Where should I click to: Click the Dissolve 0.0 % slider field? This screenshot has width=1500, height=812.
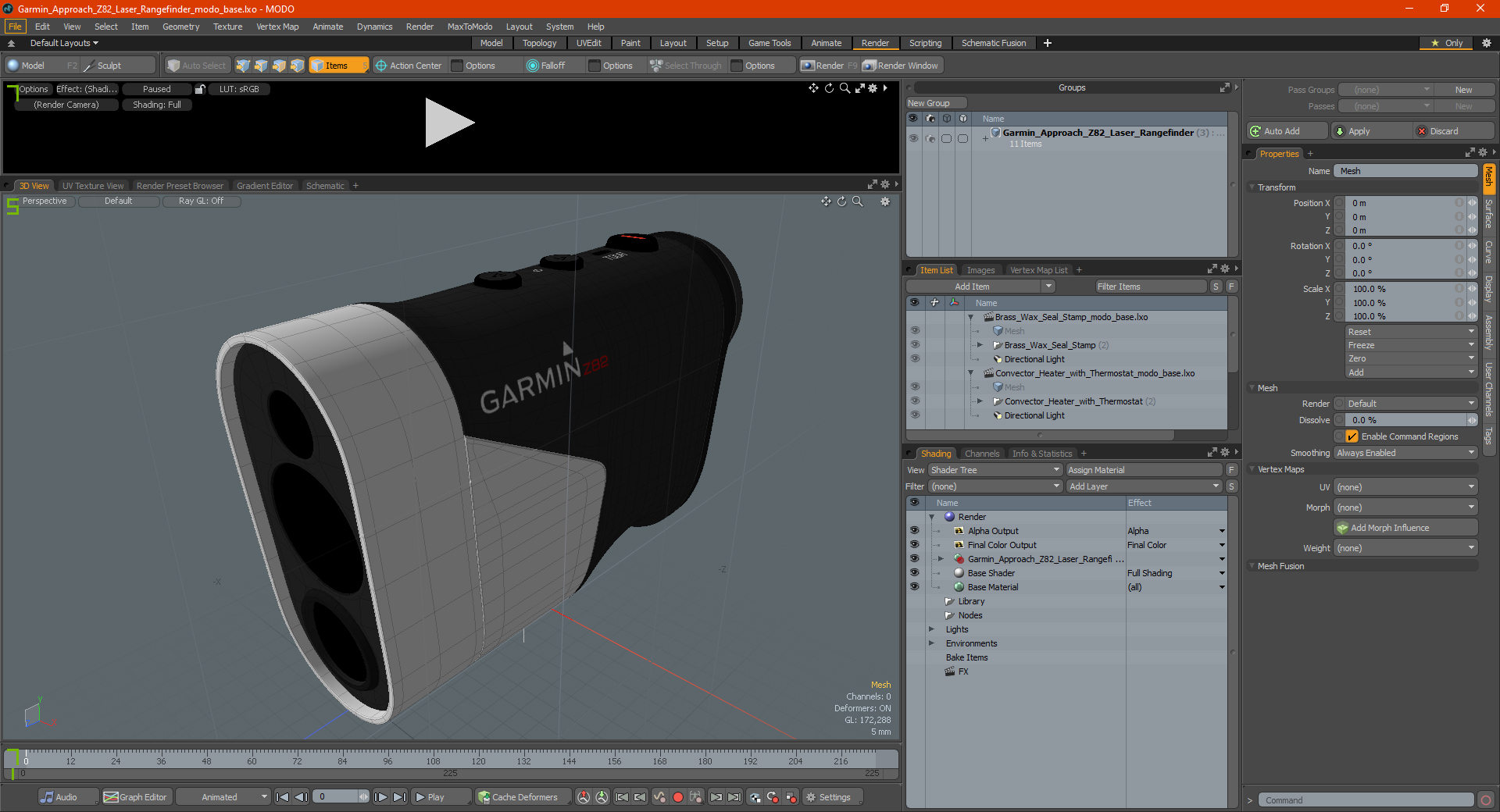[1405, 420]
